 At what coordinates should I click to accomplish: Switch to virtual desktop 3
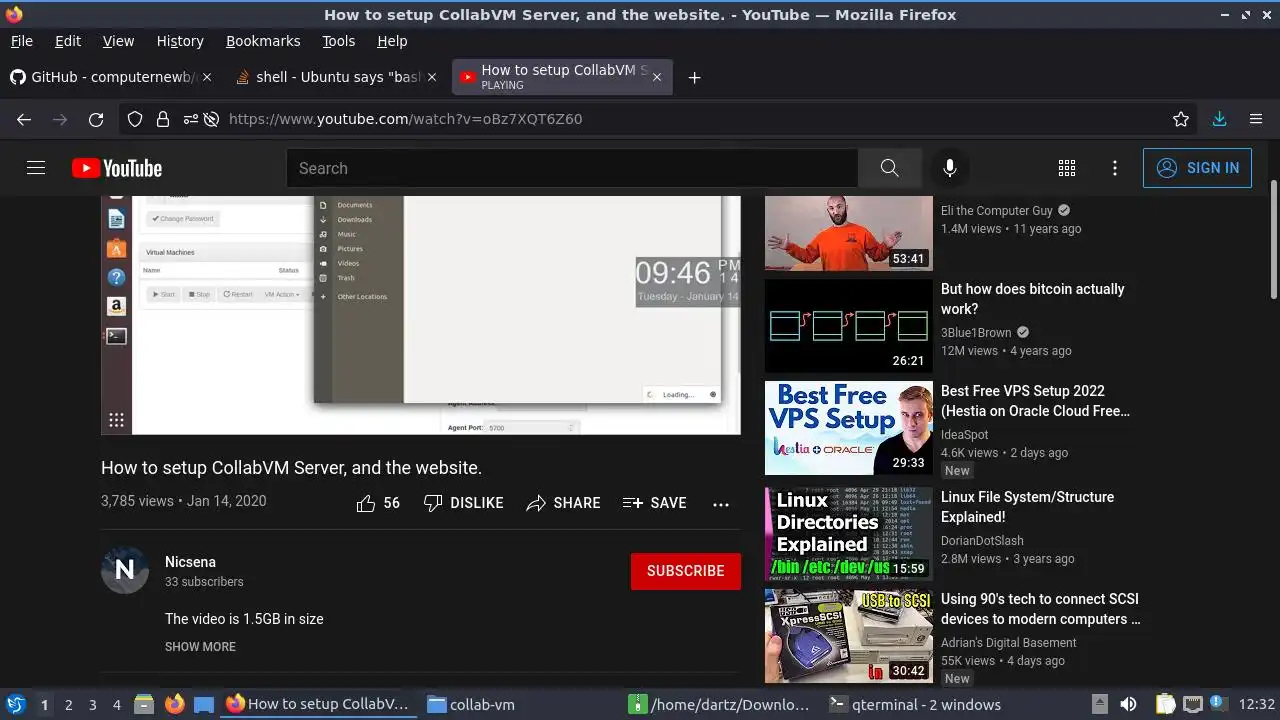click(93, 704)
